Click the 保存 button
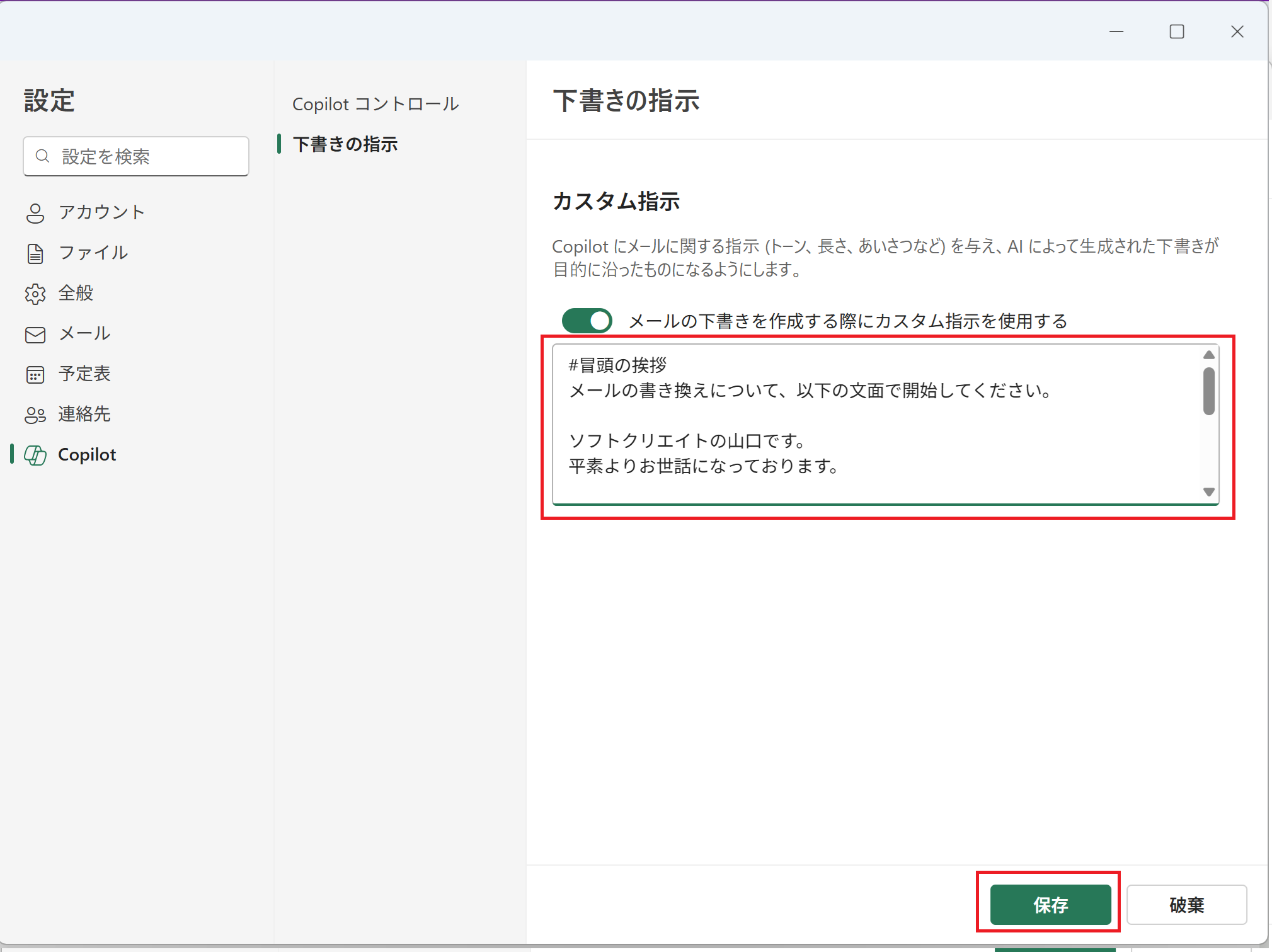The width and height of the screenshot is (1272, 952). pyautogui.click(x=1050, y=905)
